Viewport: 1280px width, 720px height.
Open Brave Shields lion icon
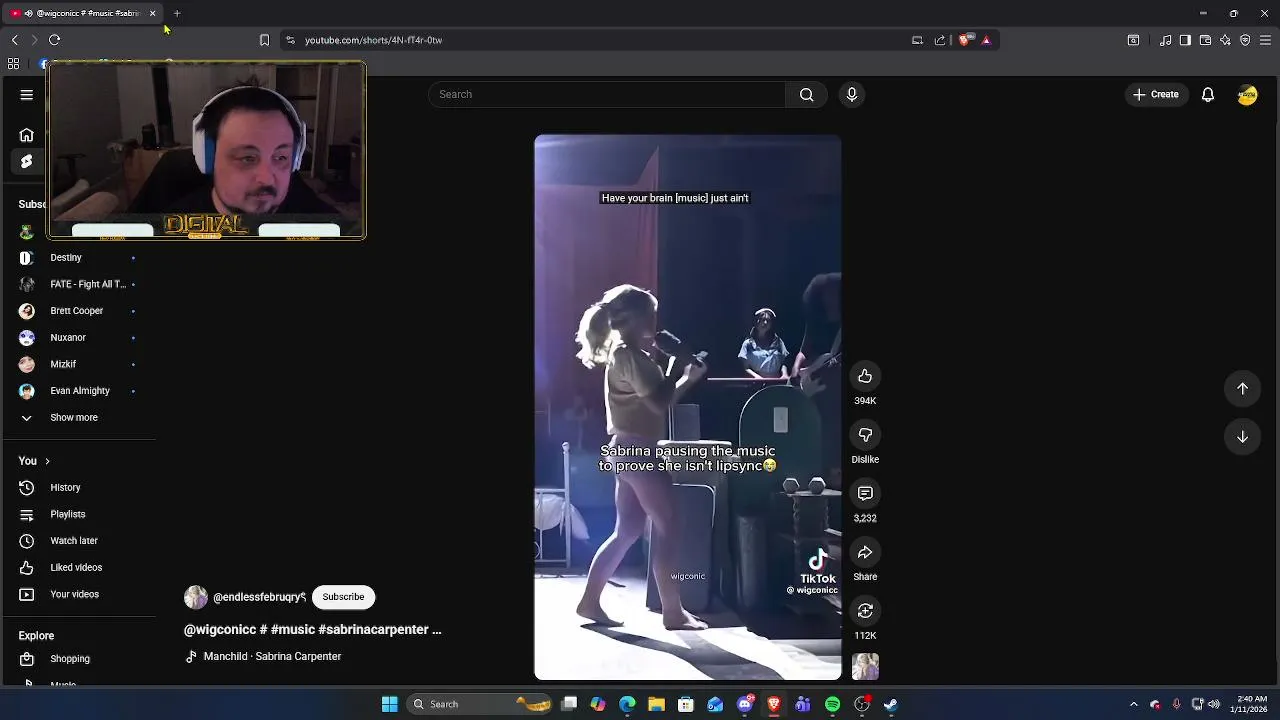click(964, 40)
